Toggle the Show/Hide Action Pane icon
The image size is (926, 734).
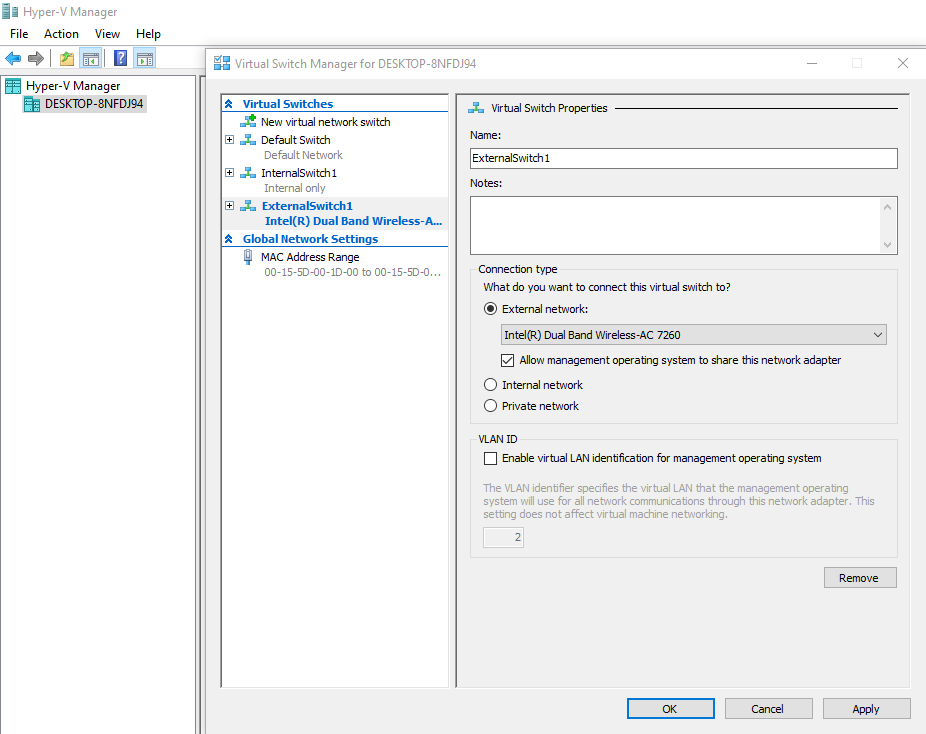pyautogui.click(x=145, y=58)
